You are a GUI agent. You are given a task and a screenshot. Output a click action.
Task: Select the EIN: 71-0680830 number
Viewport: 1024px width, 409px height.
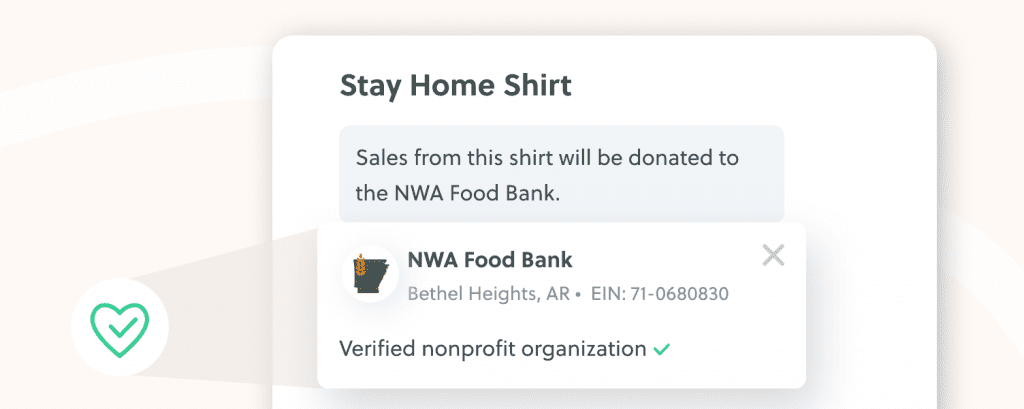click(660, 294)
